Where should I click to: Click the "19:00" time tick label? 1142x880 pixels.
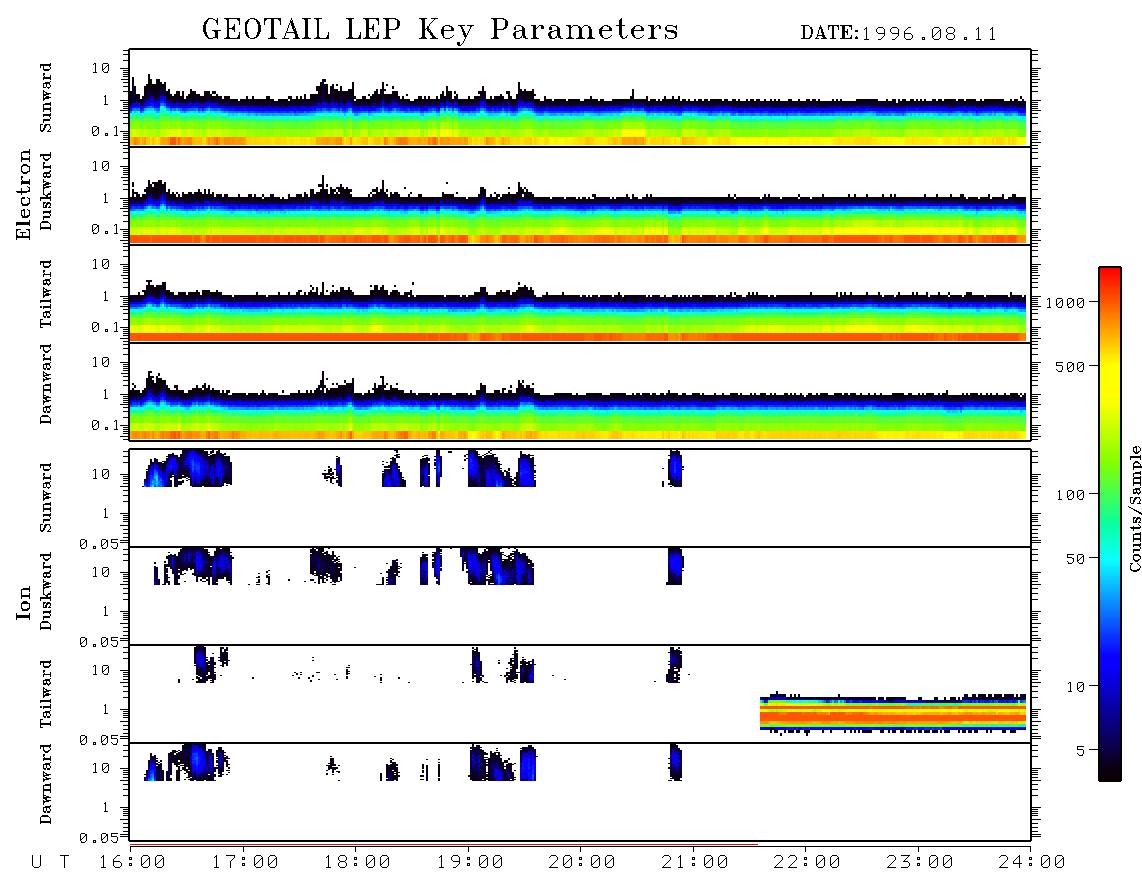470,863
